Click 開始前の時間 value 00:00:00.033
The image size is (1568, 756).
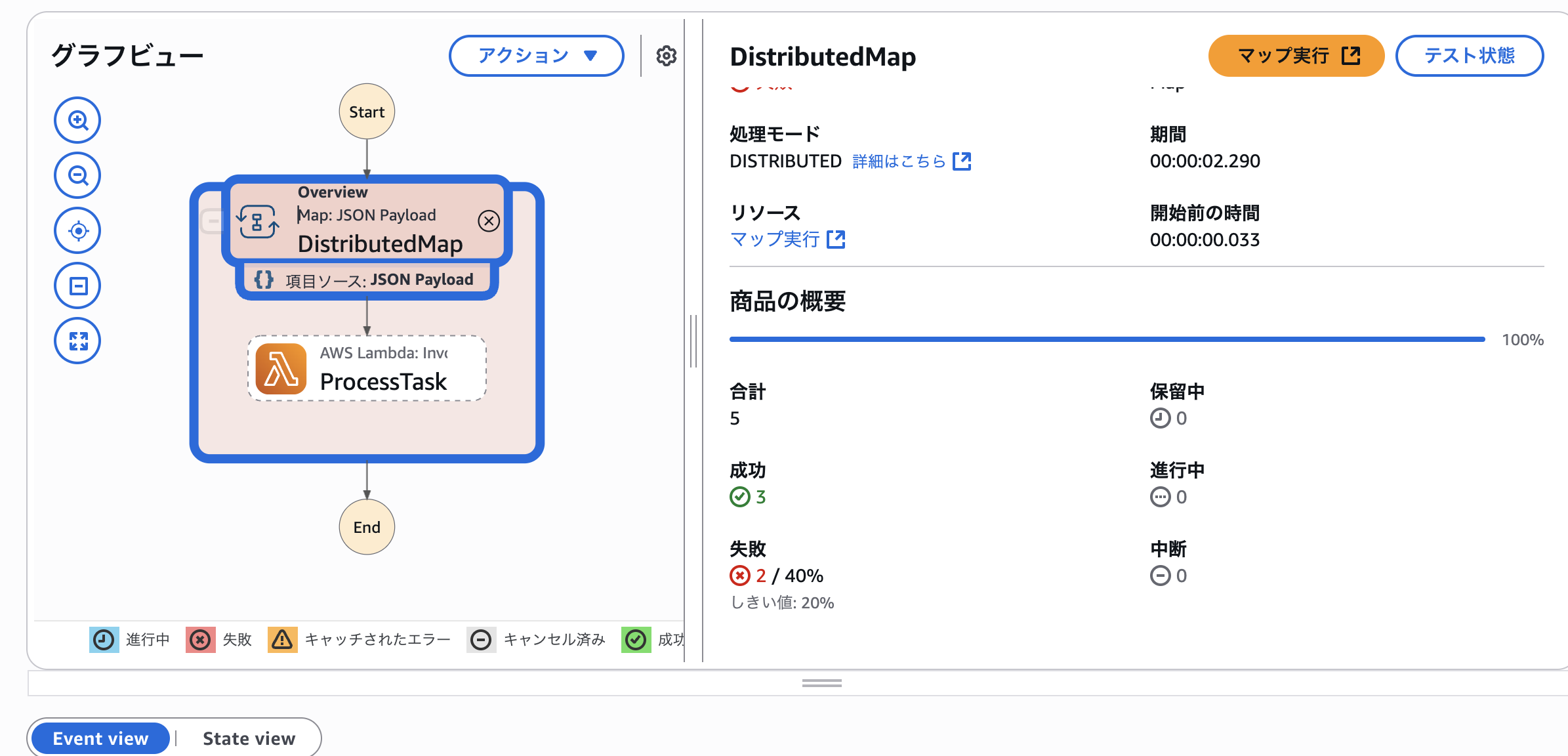pos(1205,240)
